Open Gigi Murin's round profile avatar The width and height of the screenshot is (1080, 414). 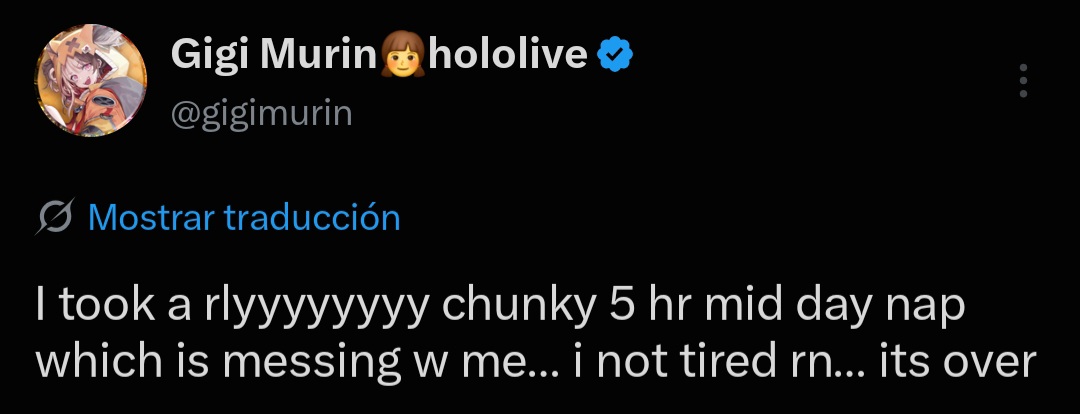point(91,80)
